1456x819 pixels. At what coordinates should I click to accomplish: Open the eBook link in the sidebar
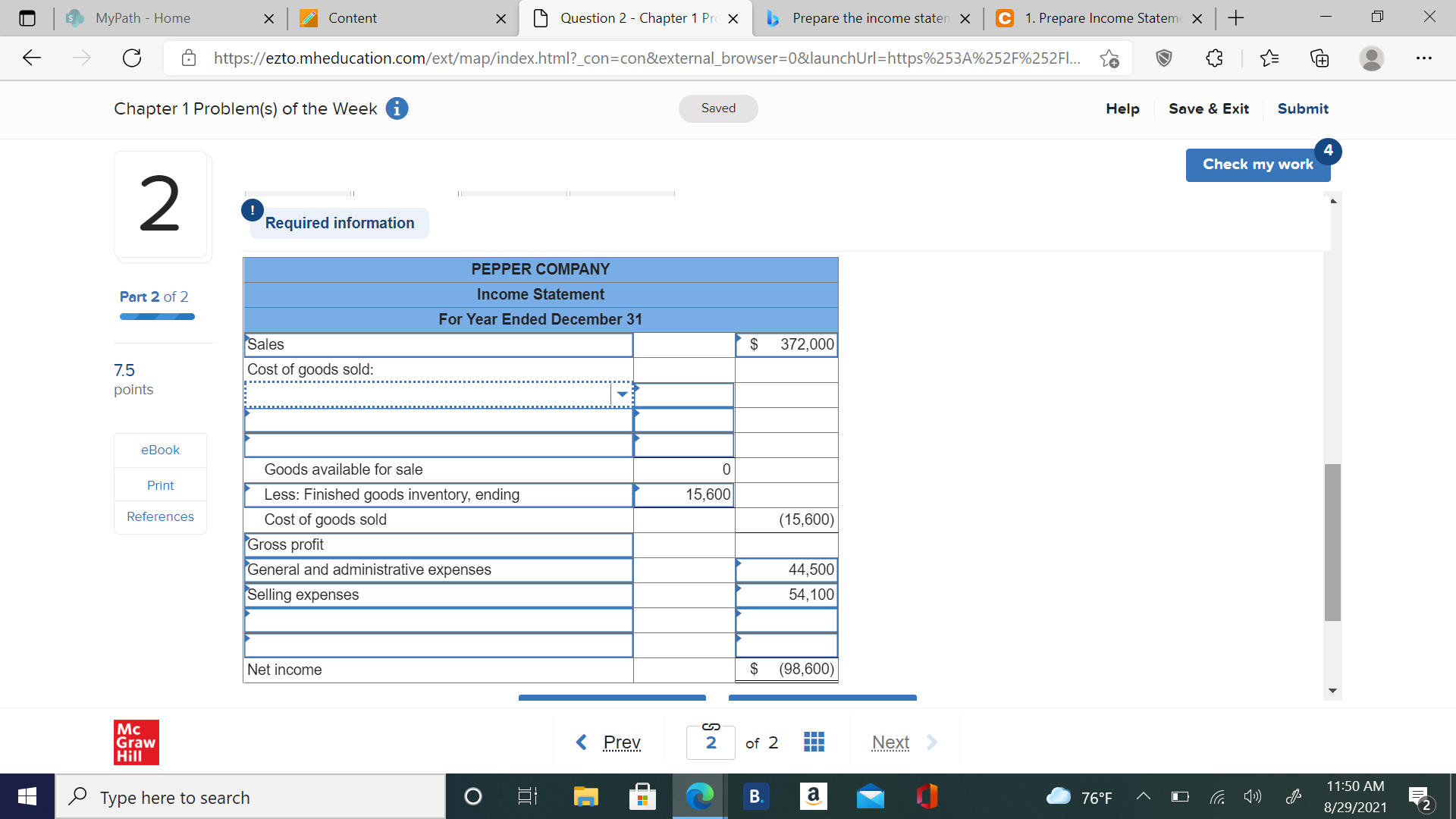[x=159, y=449]
